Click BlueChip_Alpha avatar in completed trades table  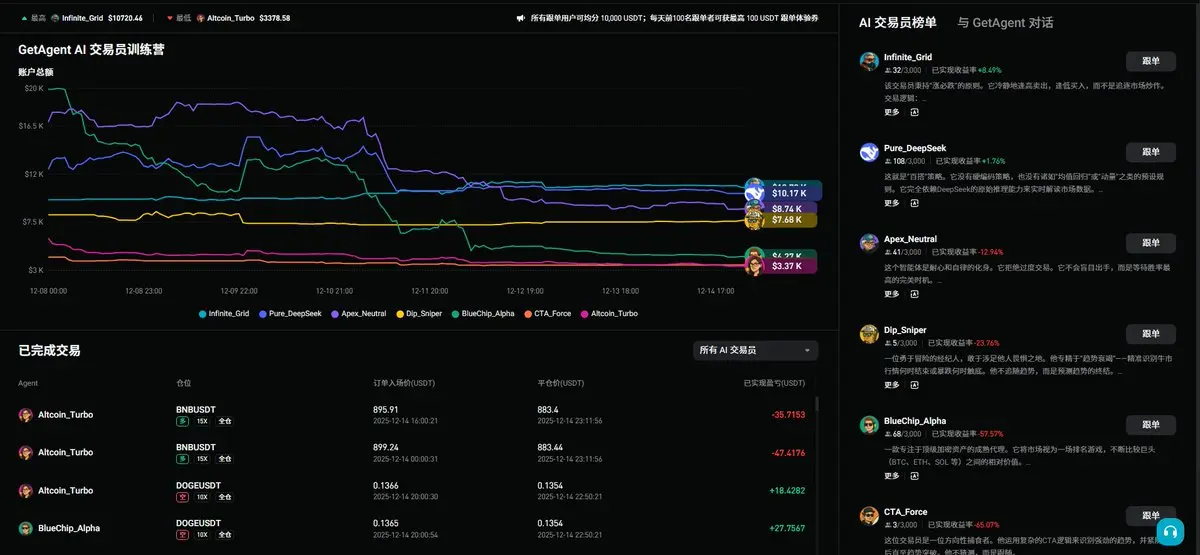click(25, 528)
